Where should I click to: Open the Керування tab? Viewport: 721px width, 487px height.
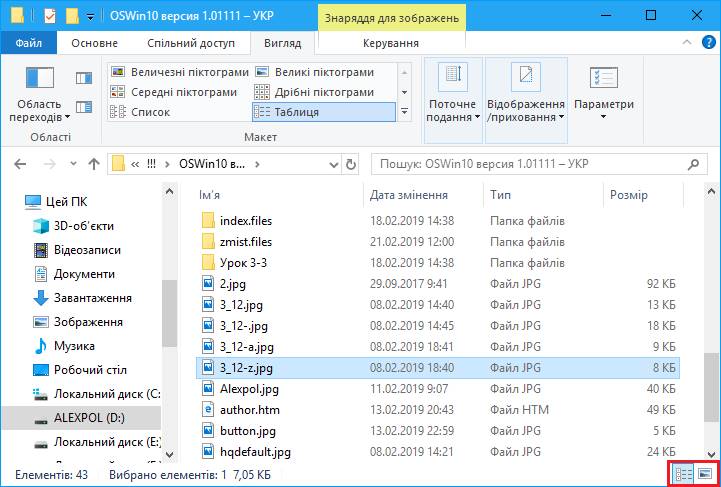[391, 43]
